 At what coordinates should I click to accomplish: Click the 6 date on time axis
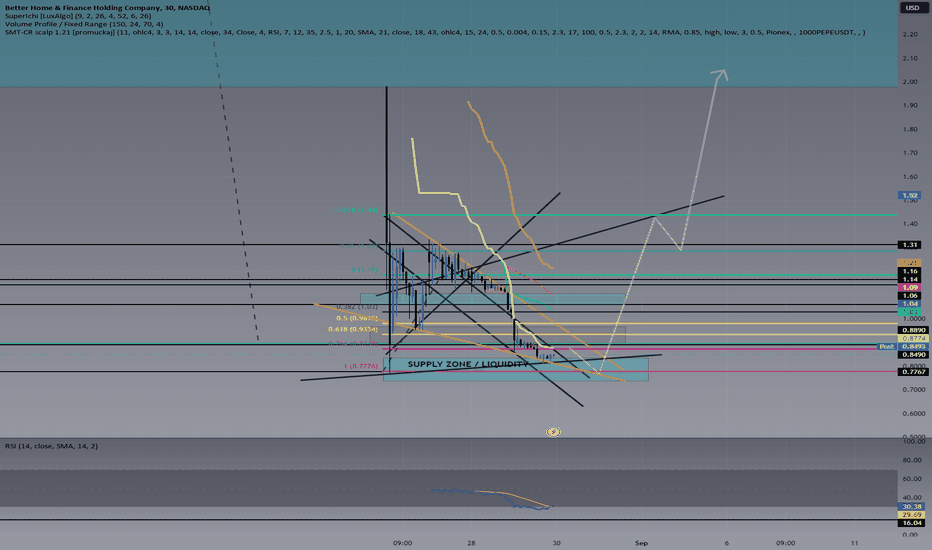[x=726, y=543]
